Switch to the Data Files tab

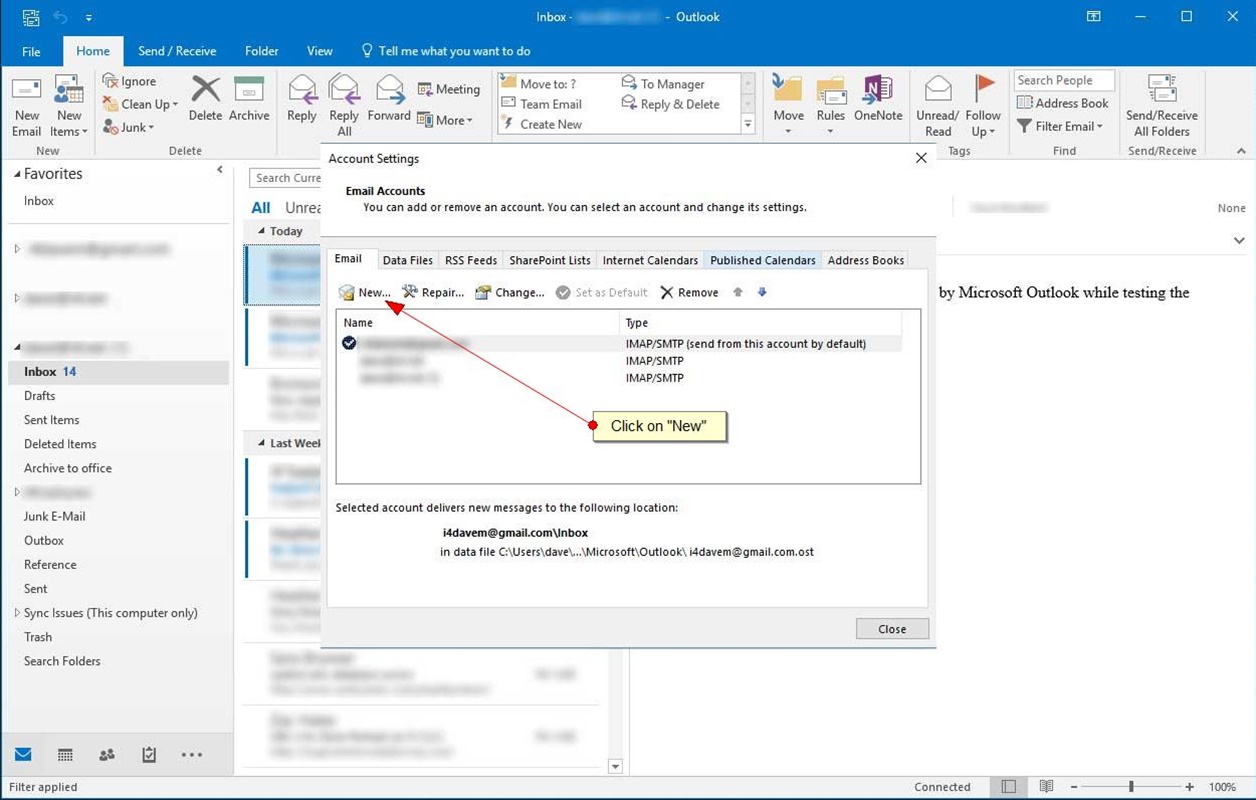pyautogui.click(x=407, y=260)
